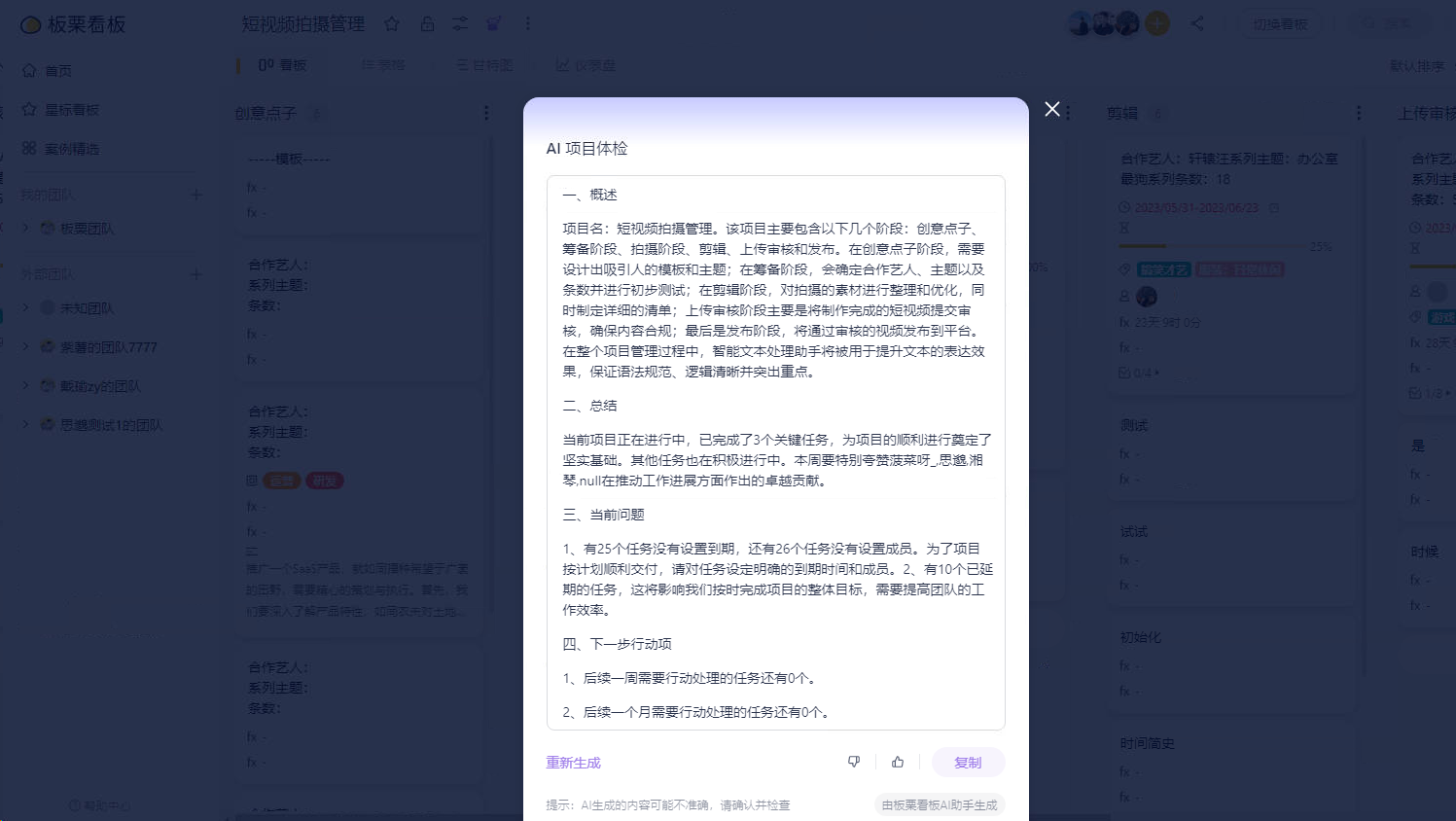Click 重新生成 to regenerate the report
The image size is (1456, 821).
(x=573, y=763)
